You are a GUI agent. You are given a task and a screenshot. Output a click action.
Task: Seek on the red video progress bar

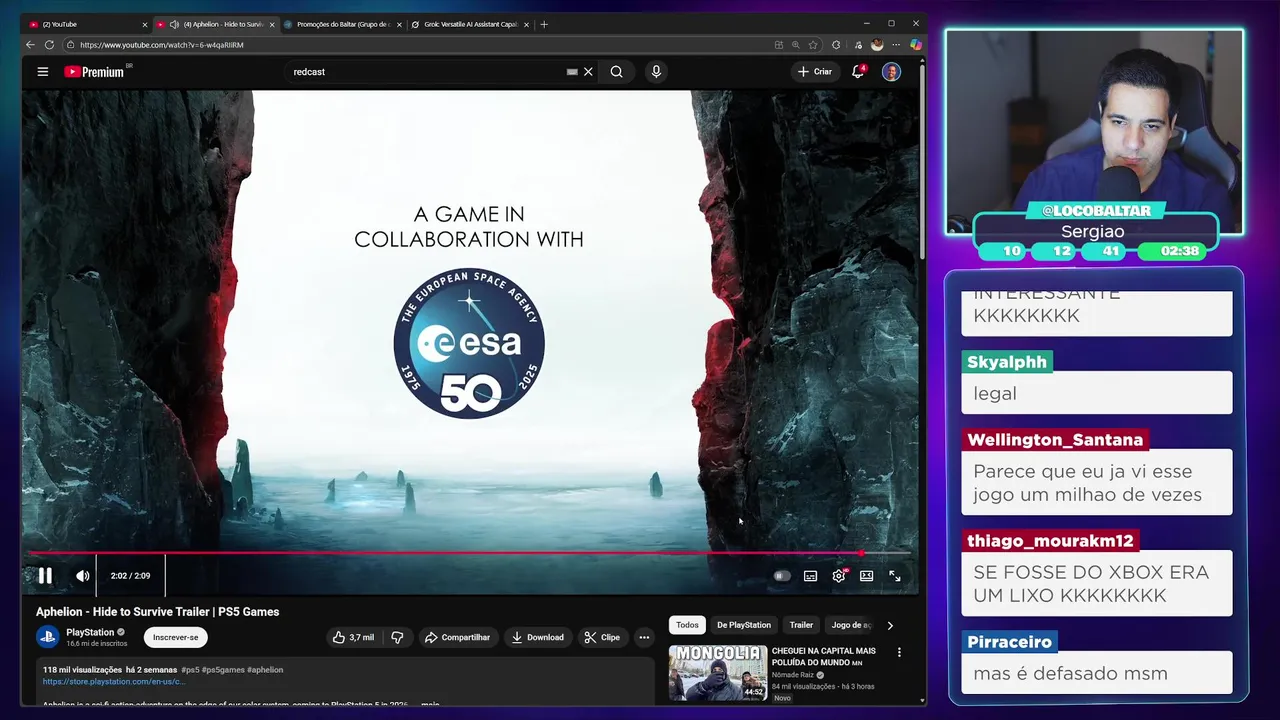pos(469,552)
